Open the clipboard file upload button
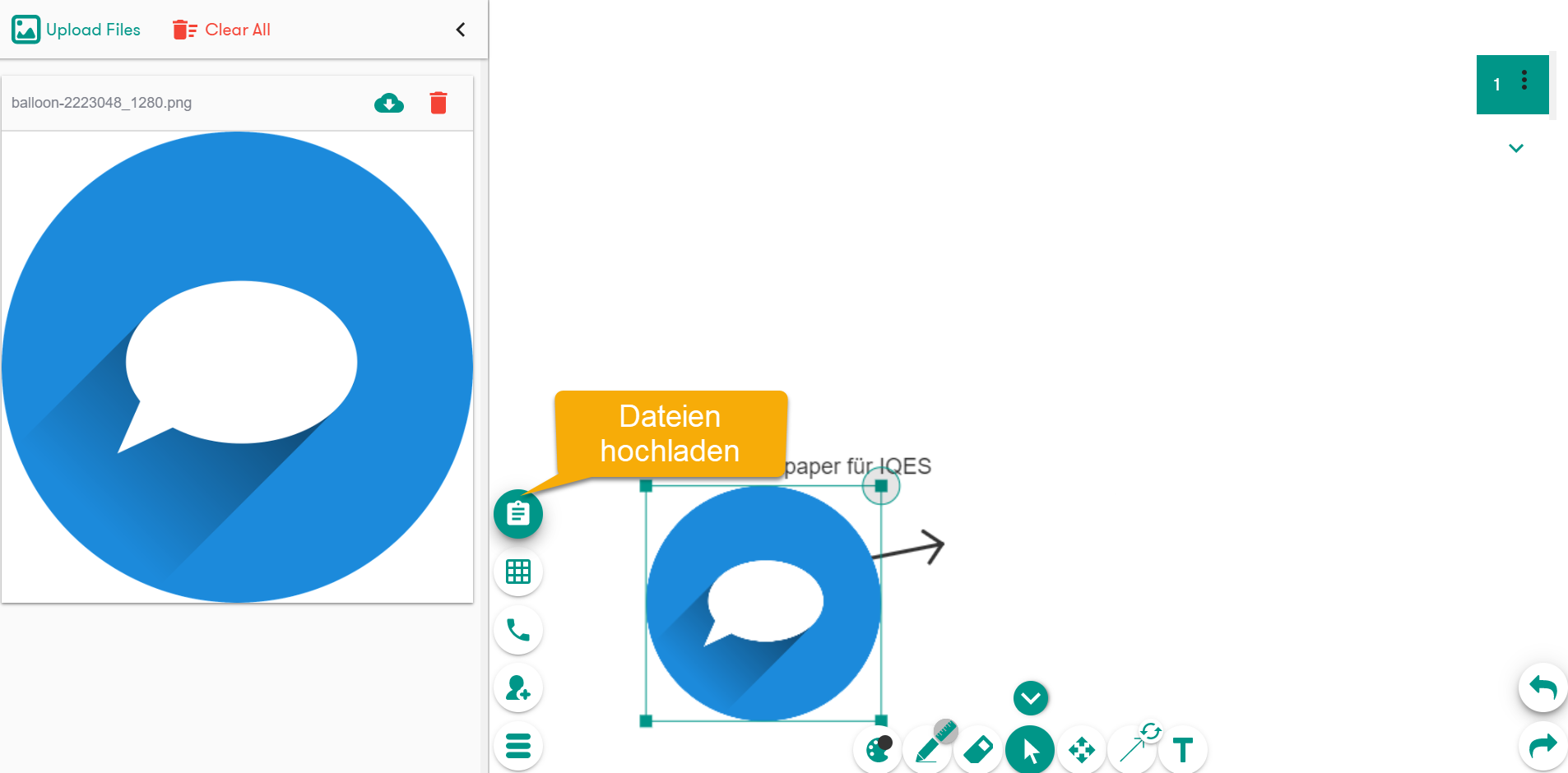1568x773 pixels. (x=518, y=514)
